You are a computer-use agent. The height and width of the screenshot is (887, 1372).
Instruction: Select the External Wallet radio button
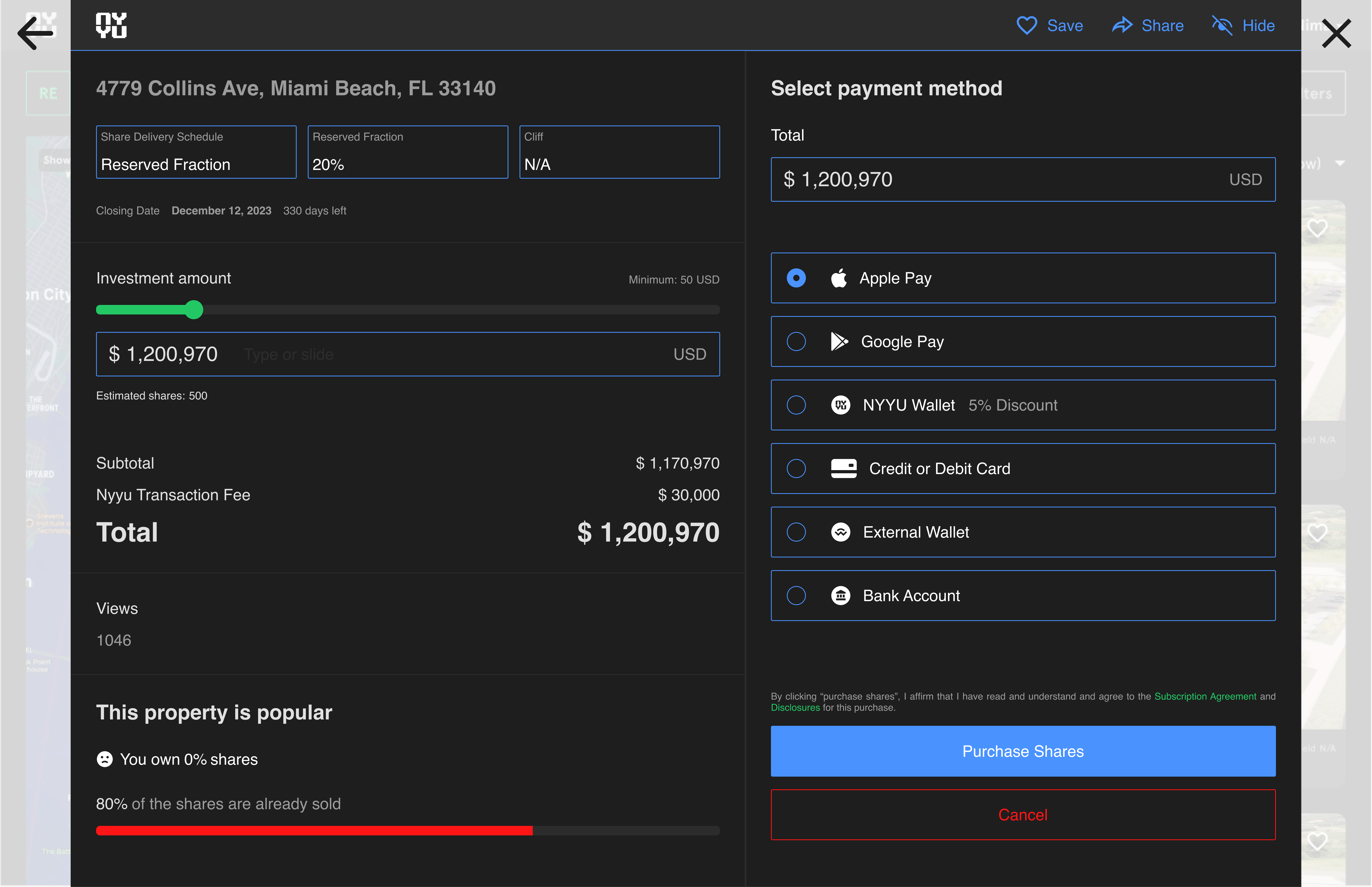point(796,532)
